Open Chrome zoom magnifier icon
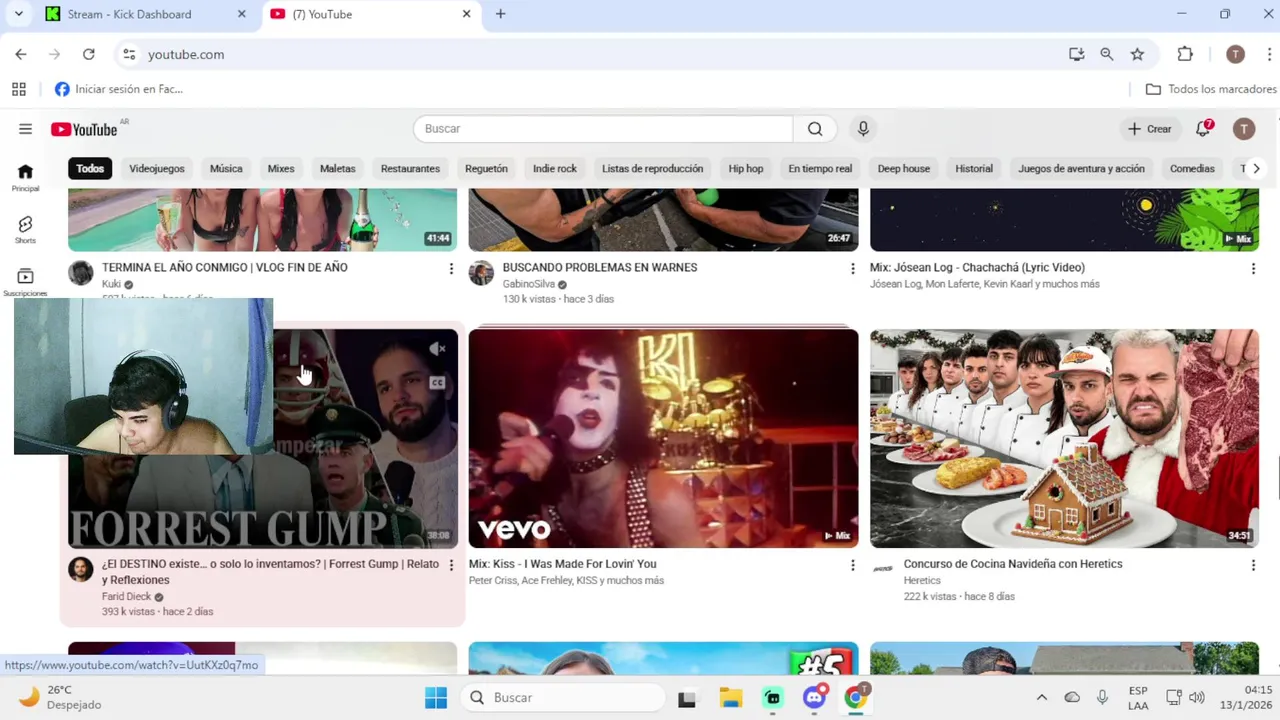 [1107, 55]
